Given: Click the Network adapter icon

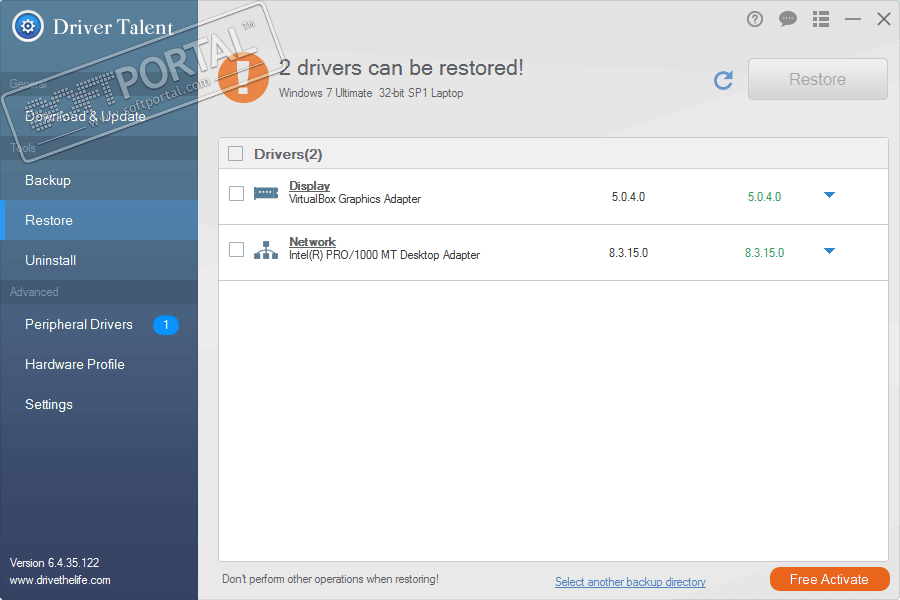Looking at the screenshot, I should coord(266,250).
